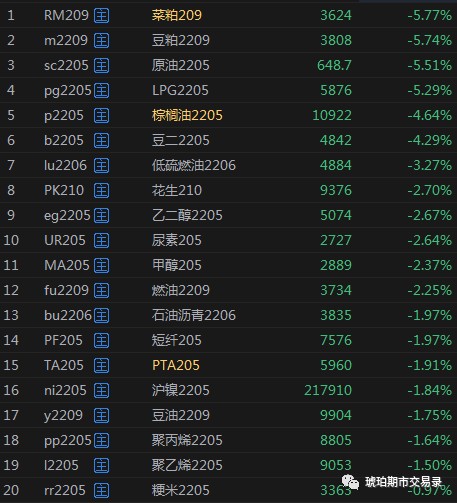Viewport: 457px width, 503px height.
Task: Click the 主 icon beside ni2205
Action: pos(101,390)
